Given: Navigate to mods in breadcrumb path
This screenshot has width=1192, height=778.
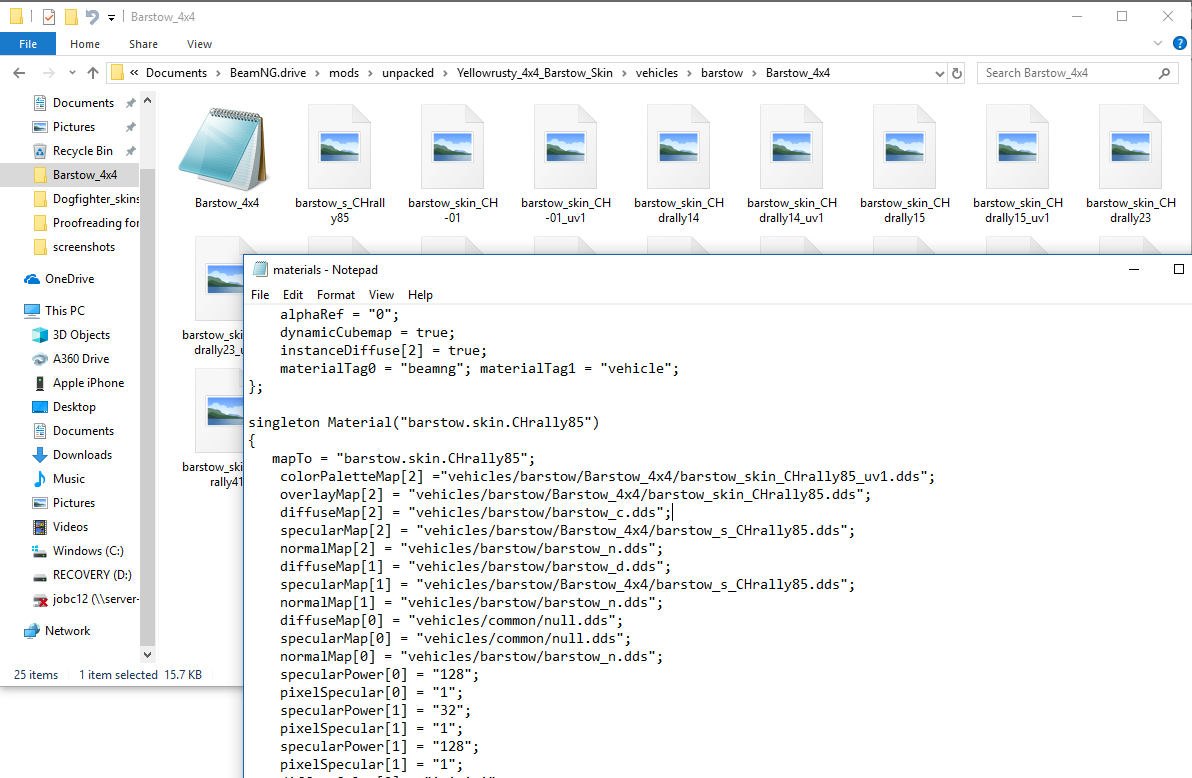Looking at the screenshot, I should tap(344, 73).
